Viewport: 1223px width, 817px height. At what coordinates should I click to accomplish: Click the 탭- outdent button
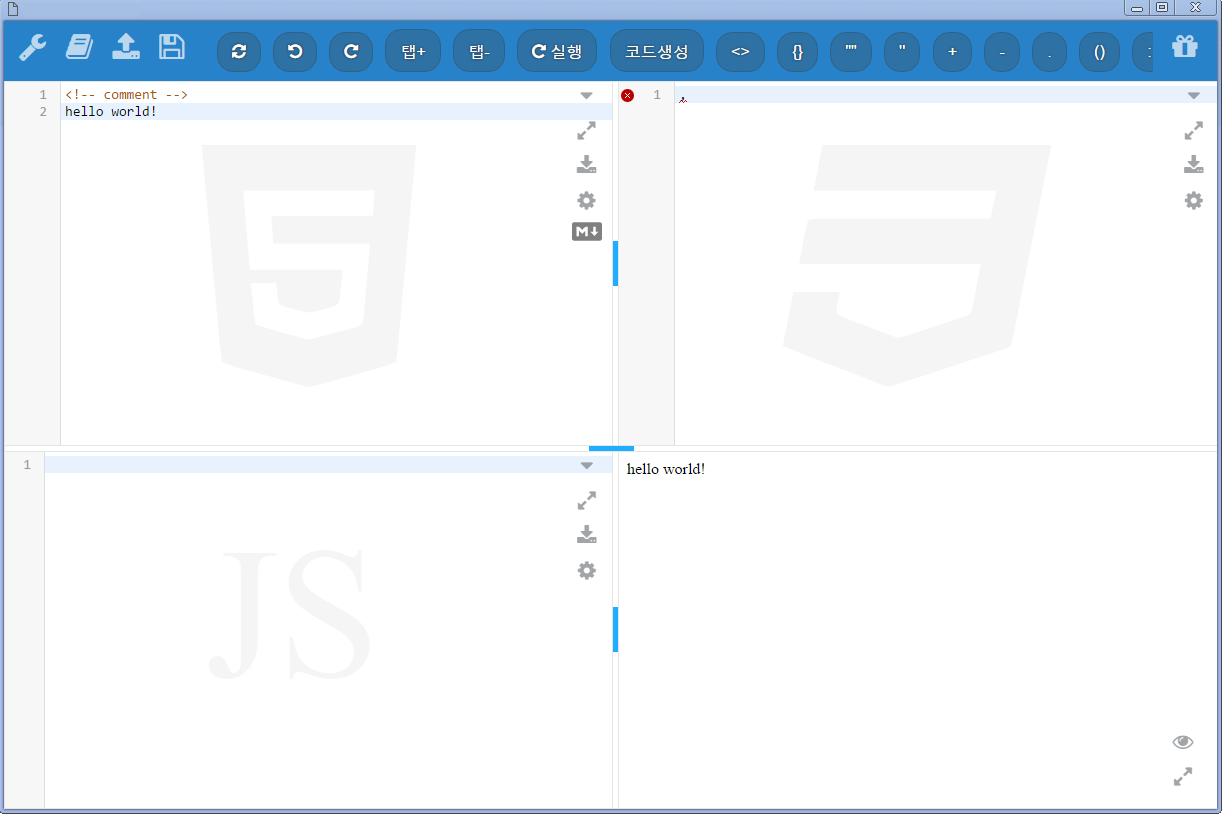pos(479,51)
